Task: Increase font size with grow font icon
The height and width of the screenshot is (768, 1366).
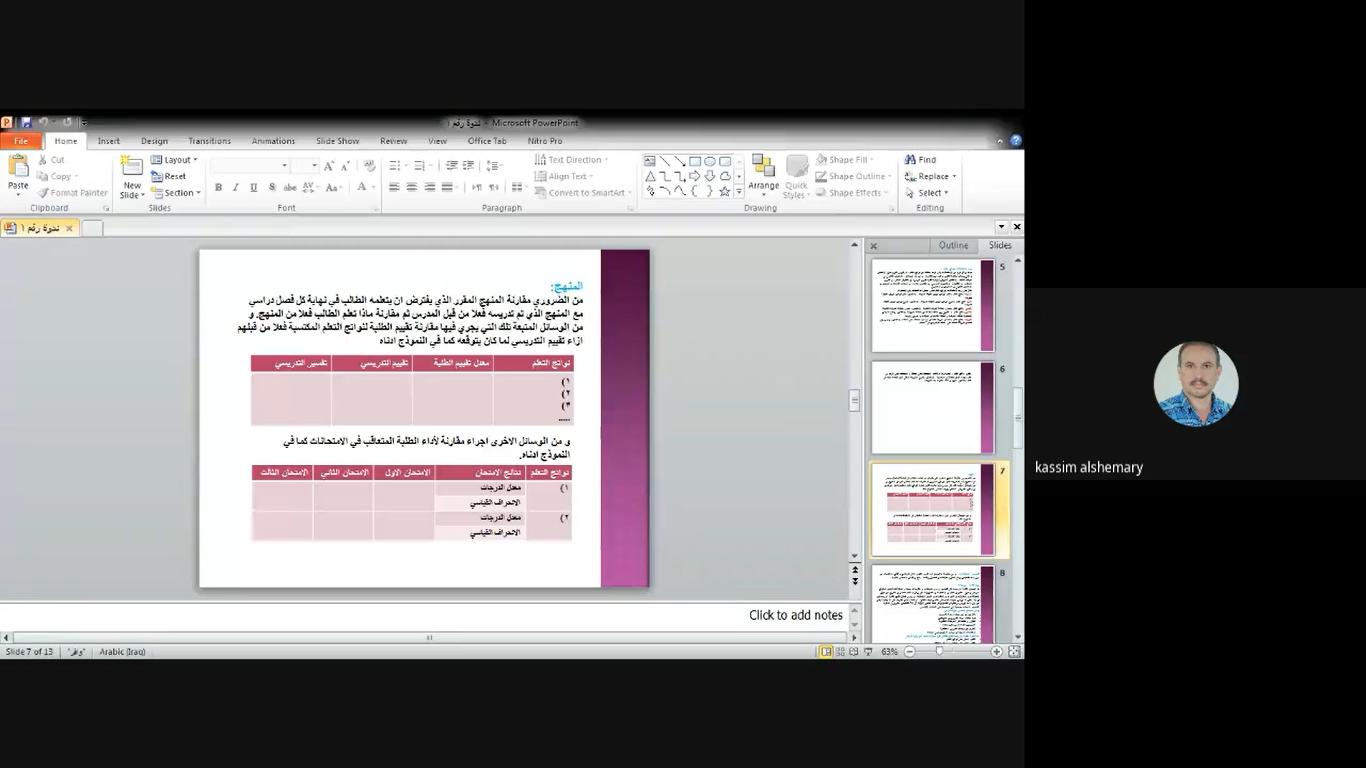Action: [329, 166]
